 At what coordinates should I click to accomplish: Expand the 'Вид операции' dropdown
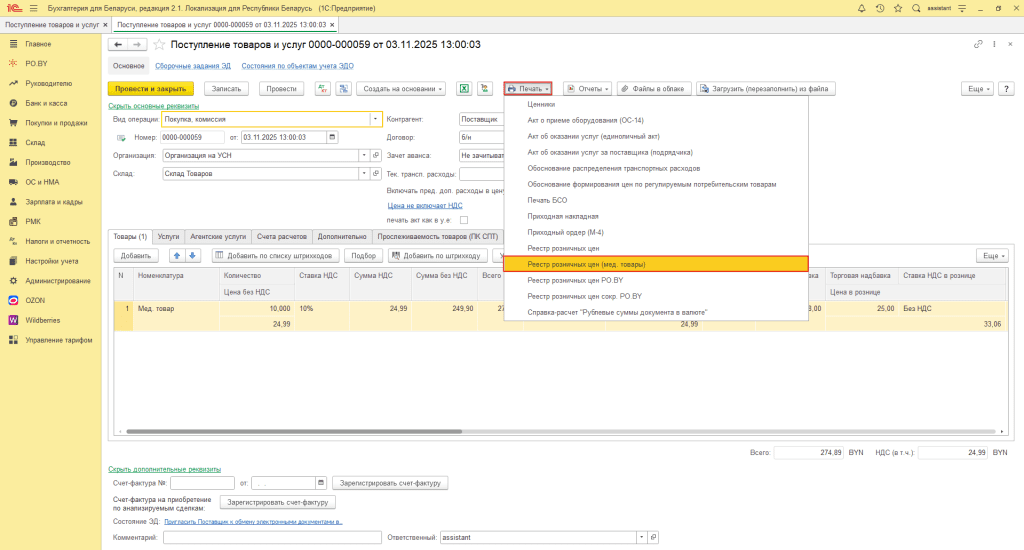click(x=376, y=119)
